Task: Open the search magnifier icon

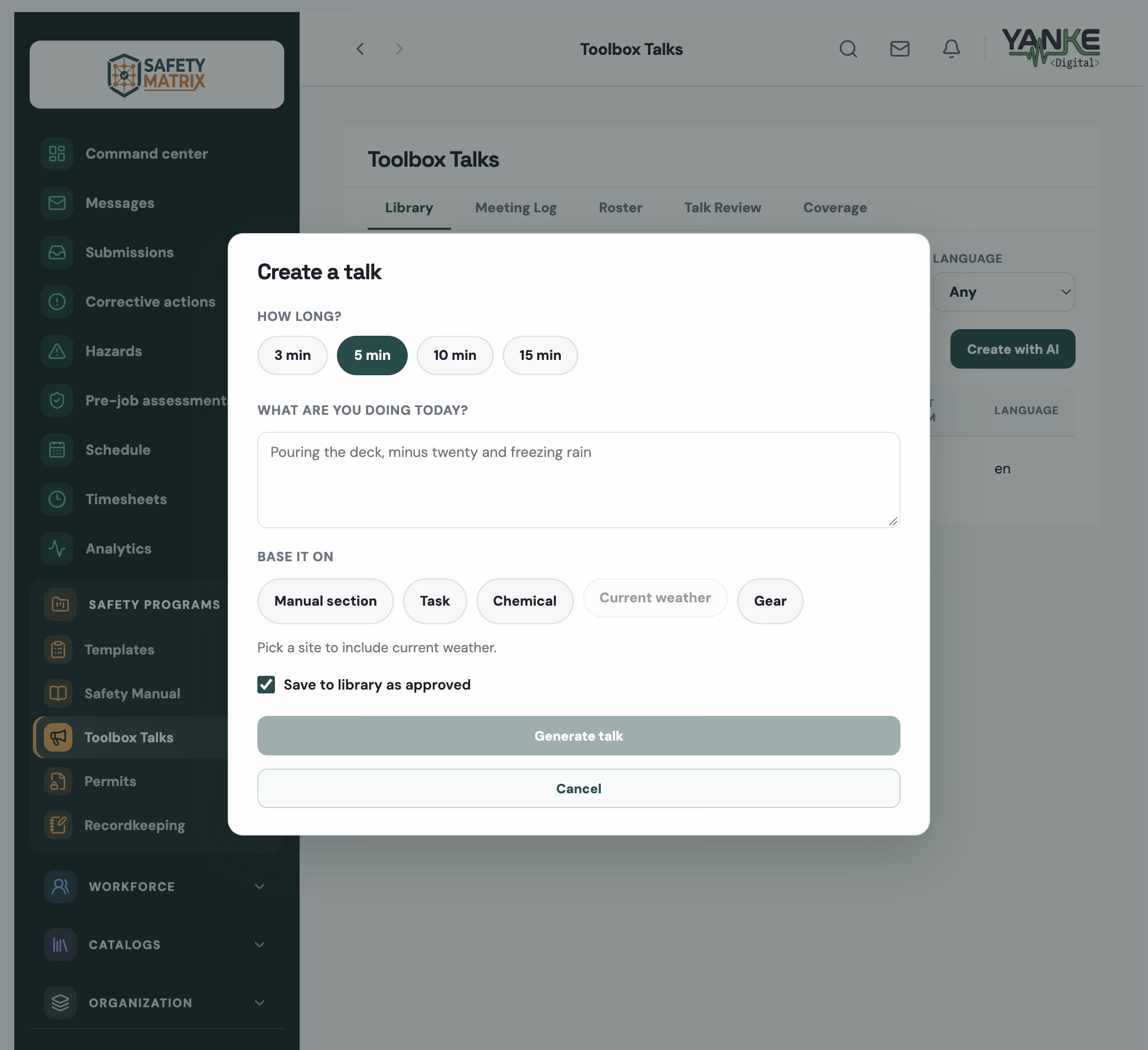Action: [848, 49]
